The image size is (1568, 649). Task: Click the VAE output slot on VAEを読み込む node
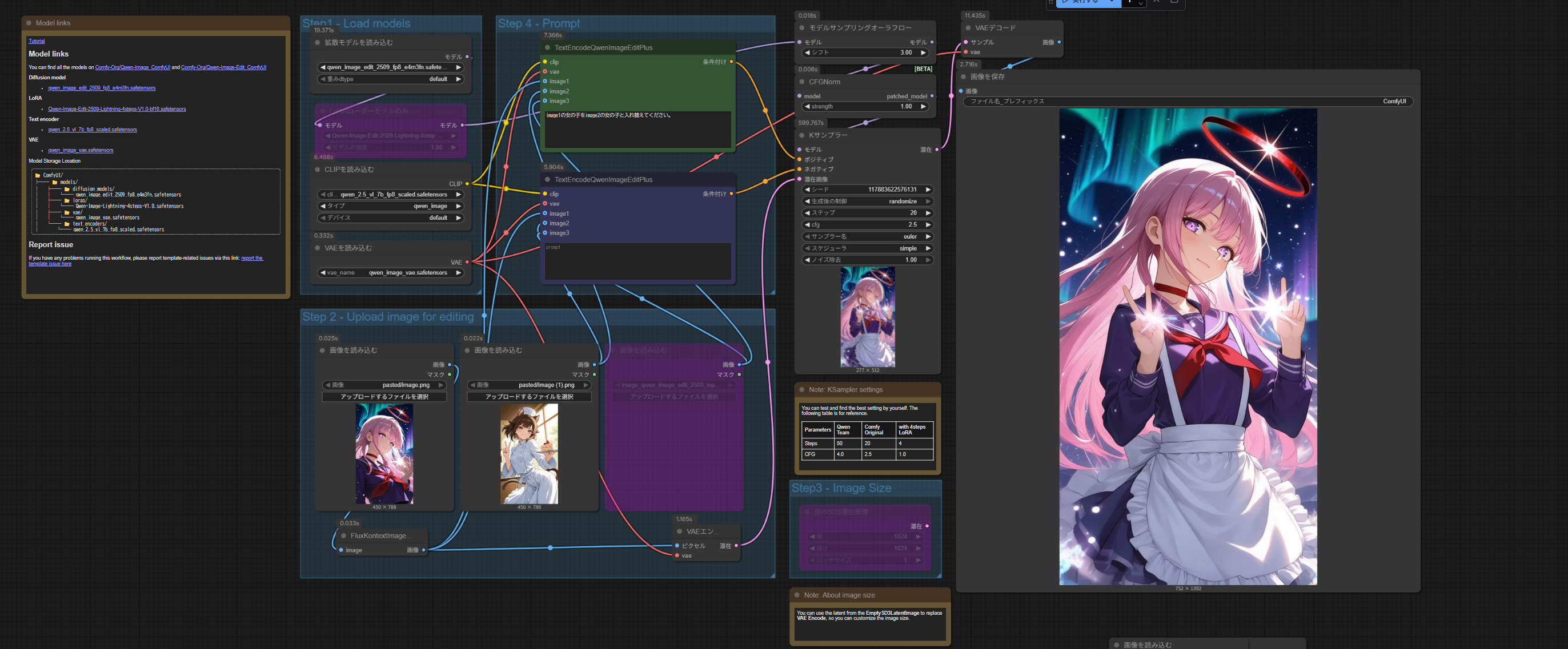click(467, 262)
